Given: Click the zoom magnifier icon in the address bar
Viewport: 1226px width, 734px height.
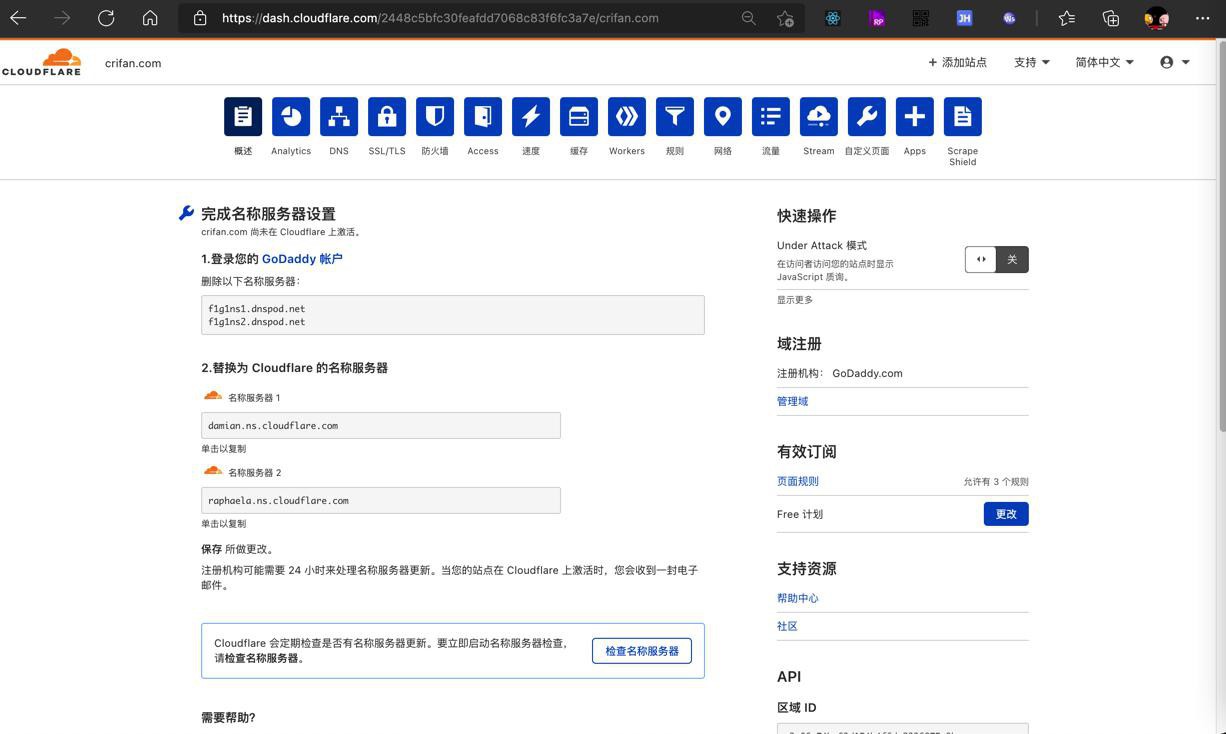Looking at the screenshot, I should coord(748,18).
